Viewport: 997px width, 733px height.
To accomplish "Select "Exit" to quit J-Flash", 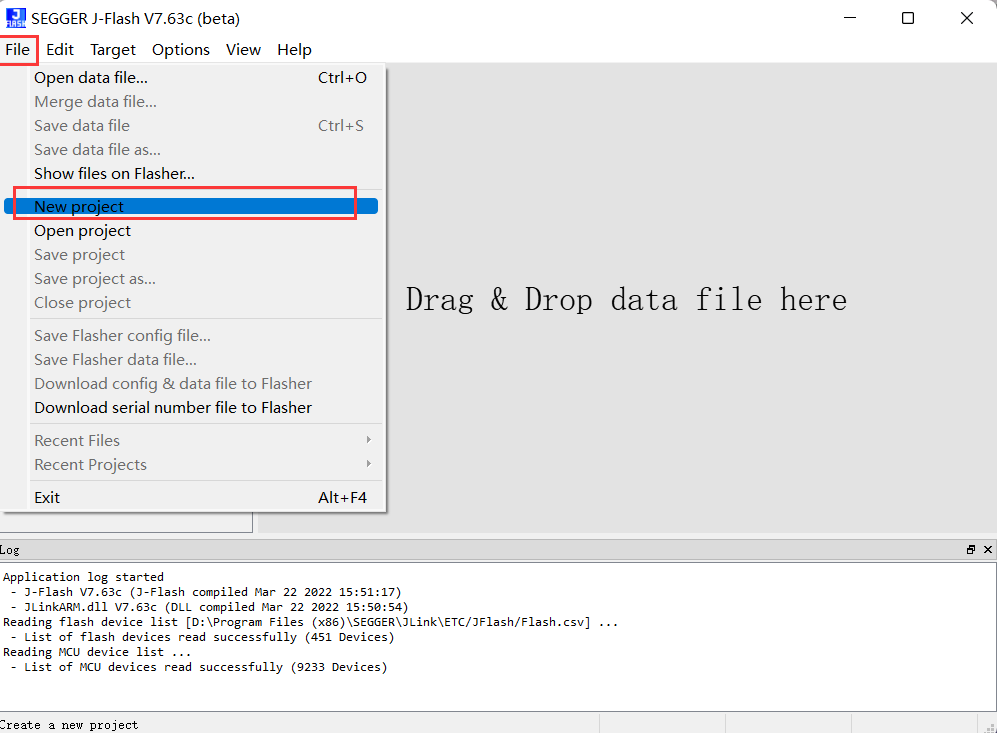I will coord(48,497).
